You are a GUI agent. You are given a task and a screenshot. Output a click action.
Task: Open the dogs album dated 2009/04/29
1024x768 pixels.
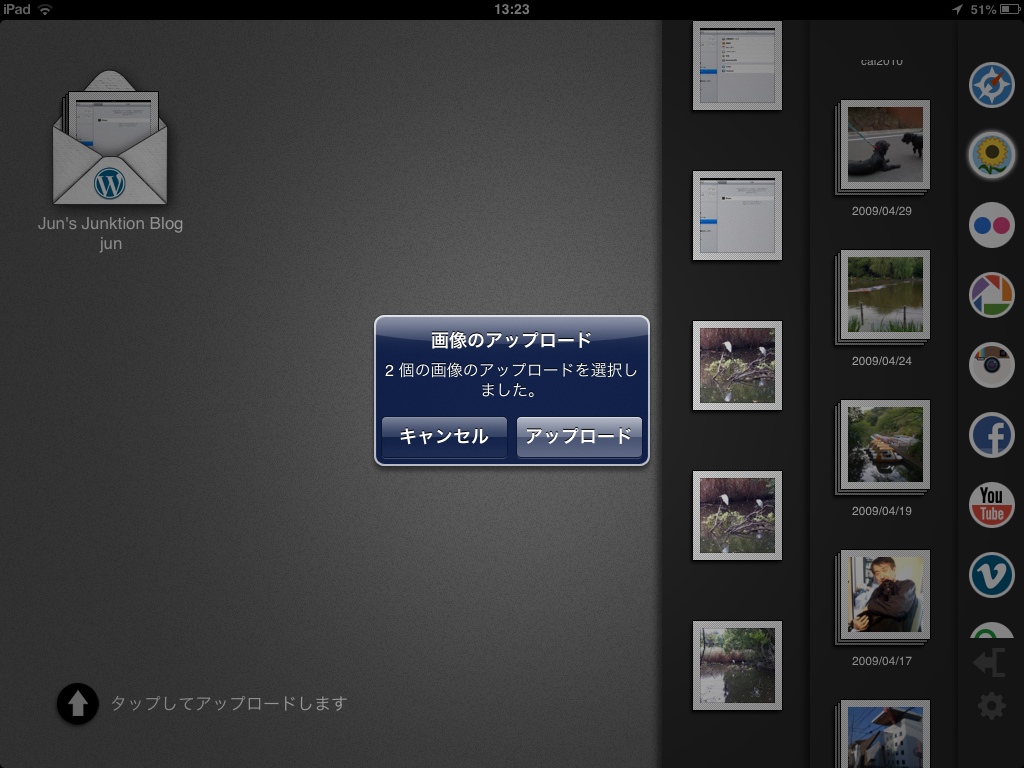(882, 147)
